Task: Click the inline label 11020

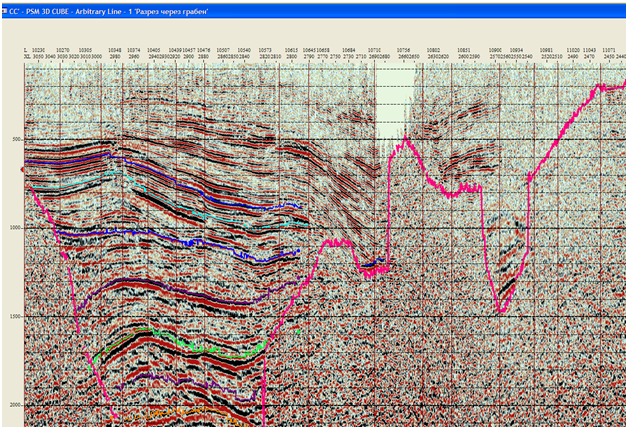Action: (573, 50)
